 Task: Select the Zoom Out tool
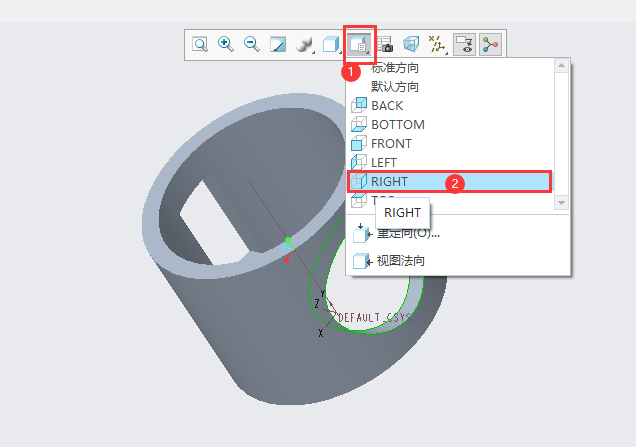point(251,44)
